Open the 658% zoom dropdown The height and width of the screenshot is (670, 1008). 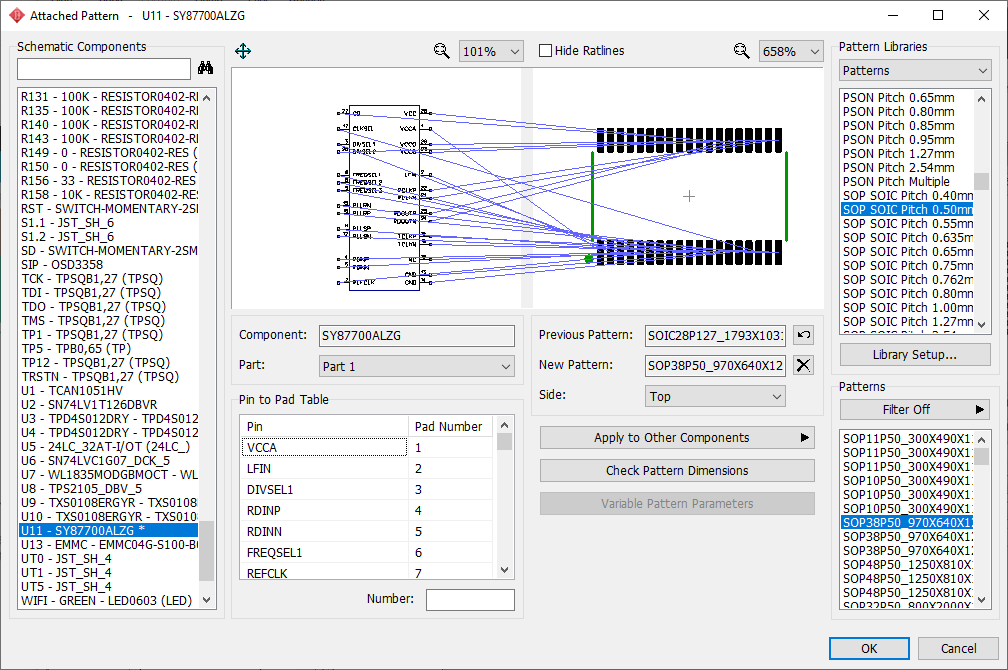click(791, 51)
